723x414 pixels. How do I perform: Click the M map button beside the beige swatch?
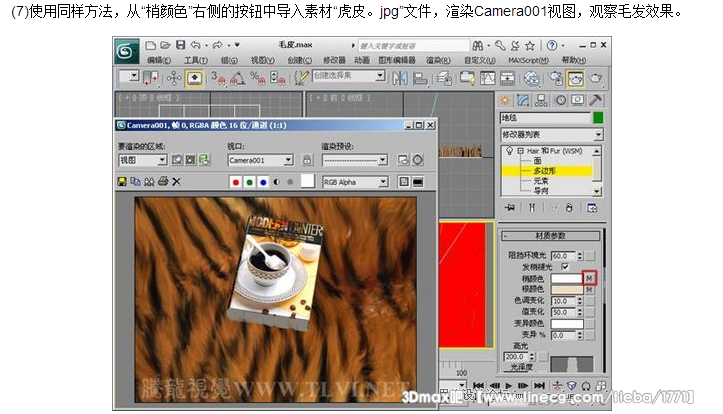tap(589, 290)
